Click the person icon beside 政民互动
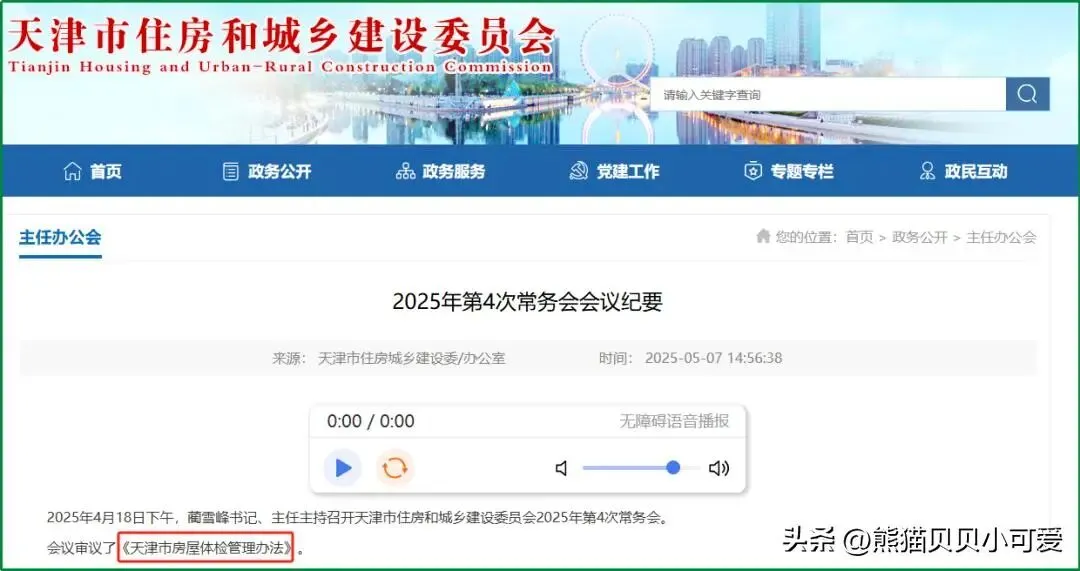Viewport: 1080px width, 571px height. 927,172
